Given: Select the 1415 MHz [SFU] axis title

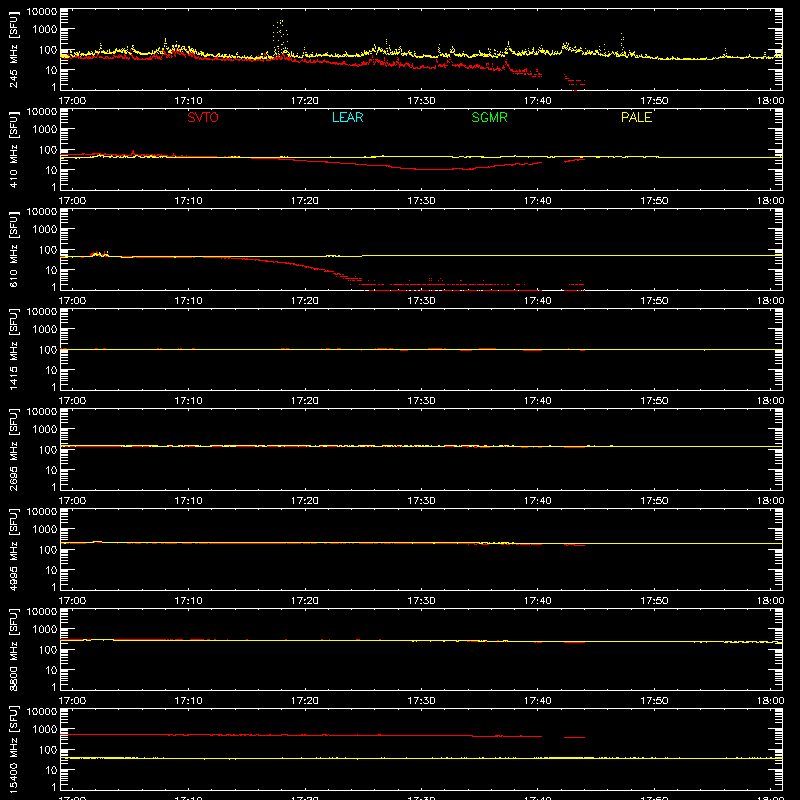Looking at the screenshot, I should (13, 349).
